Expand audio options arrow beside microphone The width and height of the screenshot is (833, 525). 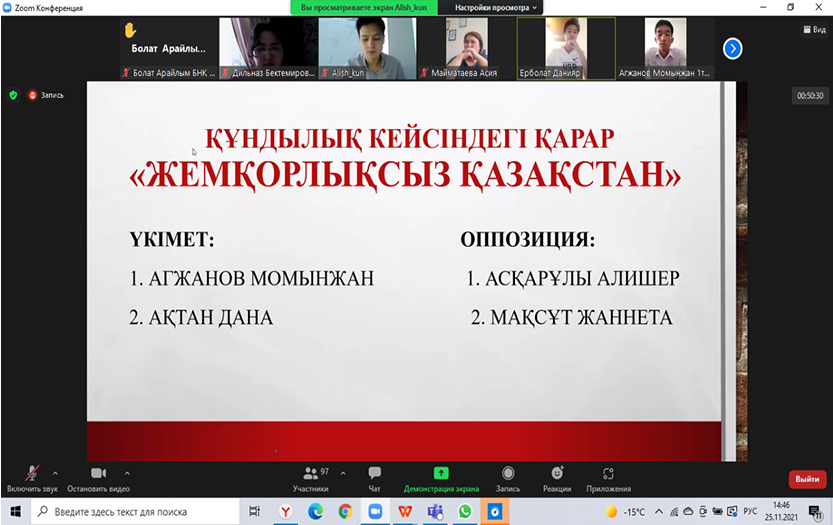(x=55, y=472)
